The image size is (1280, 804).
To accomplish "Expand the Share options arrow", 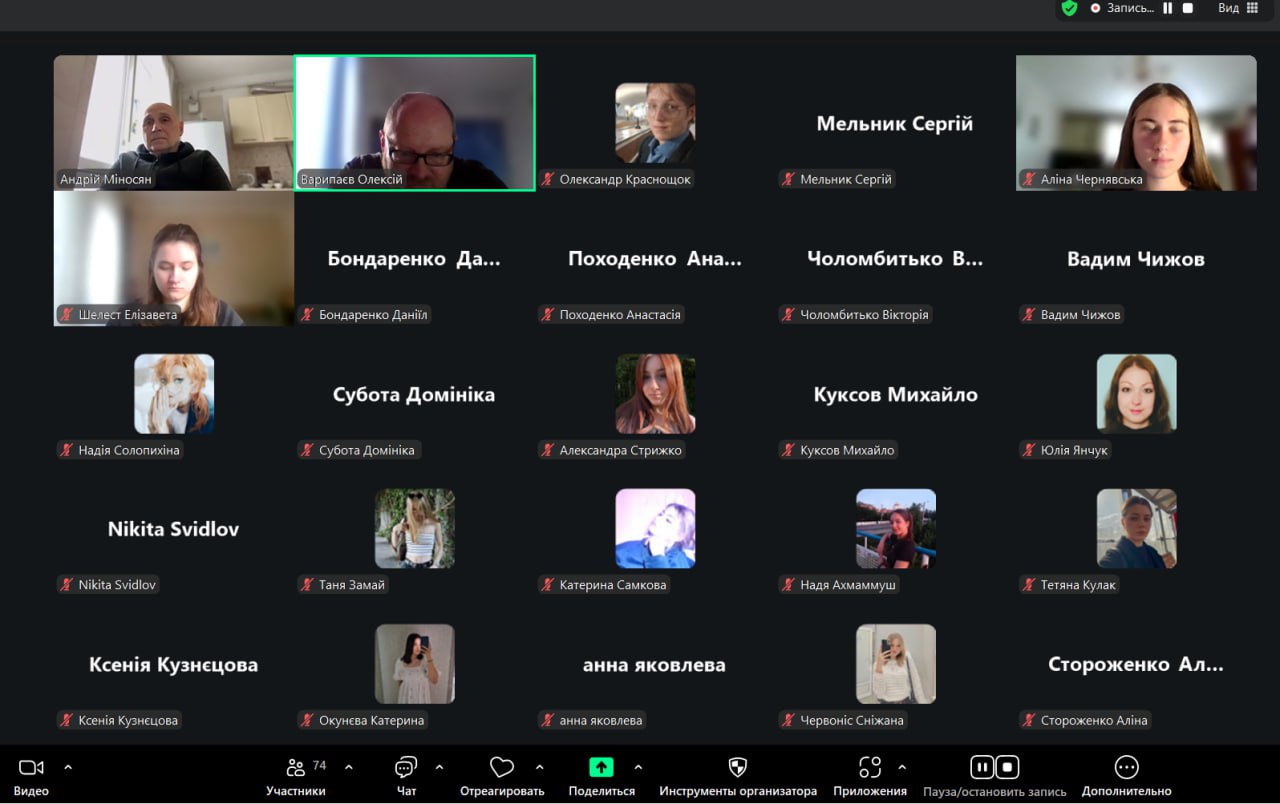I will (638, 768).
